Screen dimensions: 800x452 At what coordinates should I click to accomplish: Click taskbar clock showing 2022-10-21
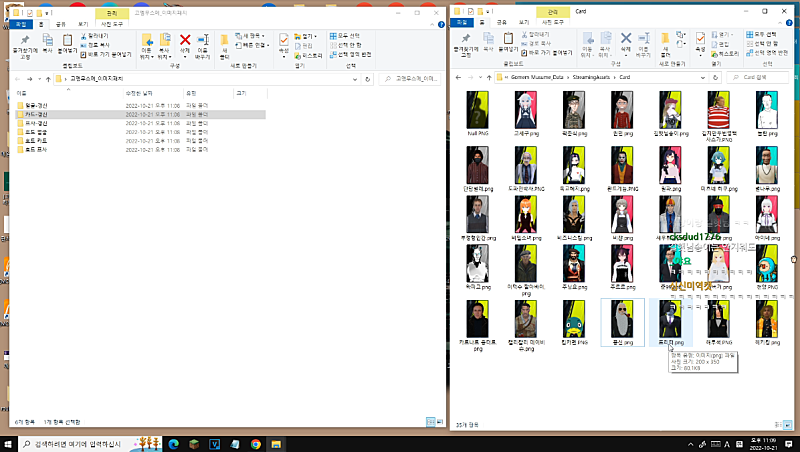pyautogui.click(x=764, y=444)
